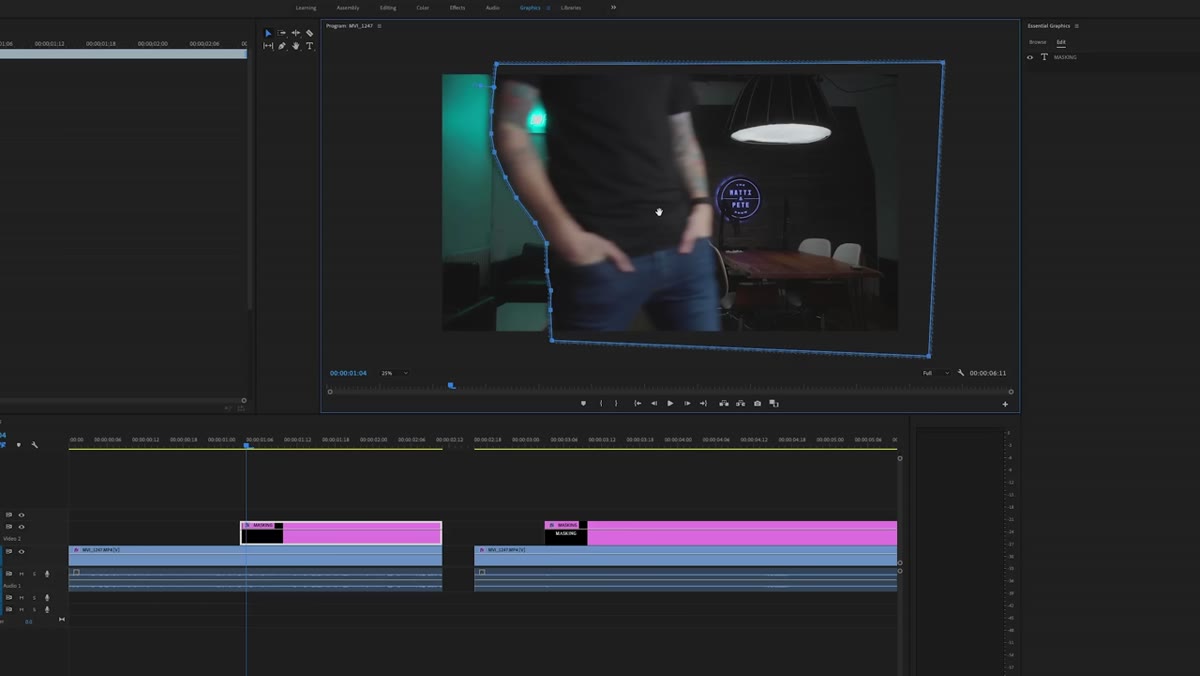This screenshot has height=676, width=1200.
Task: Open the 25% zoom level dropdown
Action: tap(394, 373)
